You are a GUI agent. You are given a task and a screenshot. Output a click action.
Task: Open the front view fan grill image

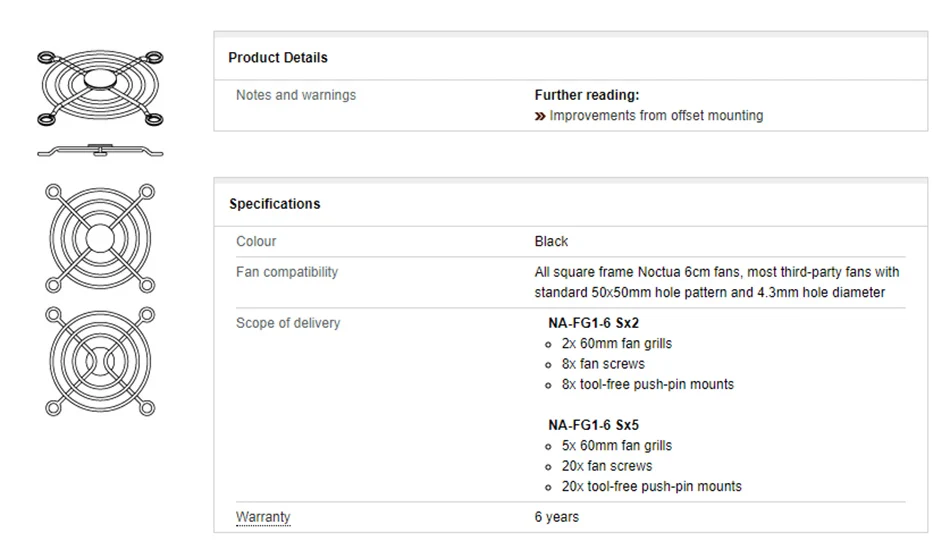pos(100,238)
